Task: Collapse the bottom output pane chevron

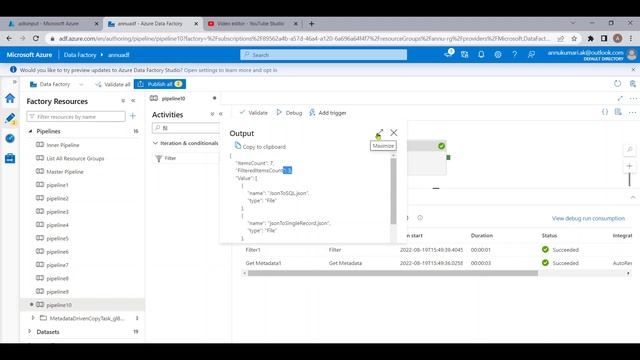Action: pyautogui.click(x=633, y=197)
